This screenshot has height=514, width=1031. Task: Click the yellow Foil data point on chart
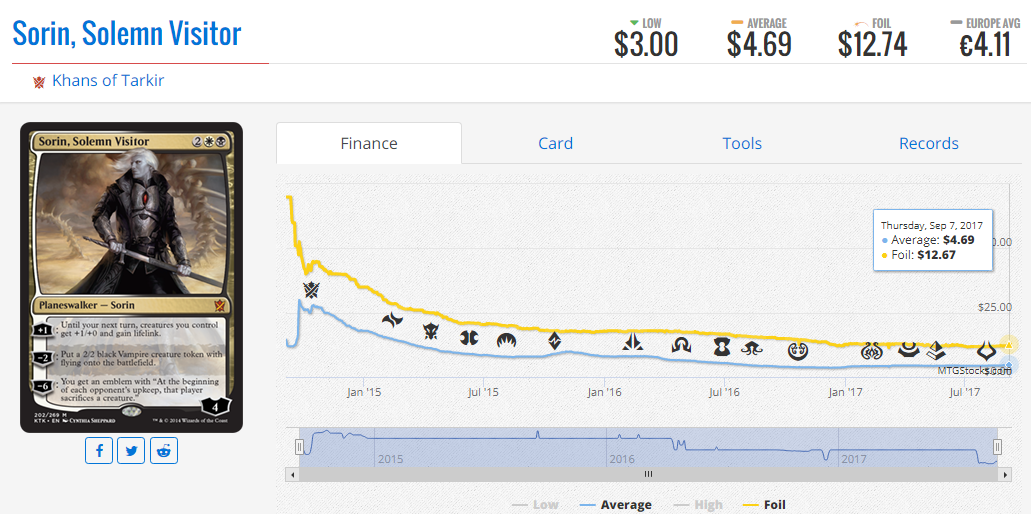(x=1010, y=344)
